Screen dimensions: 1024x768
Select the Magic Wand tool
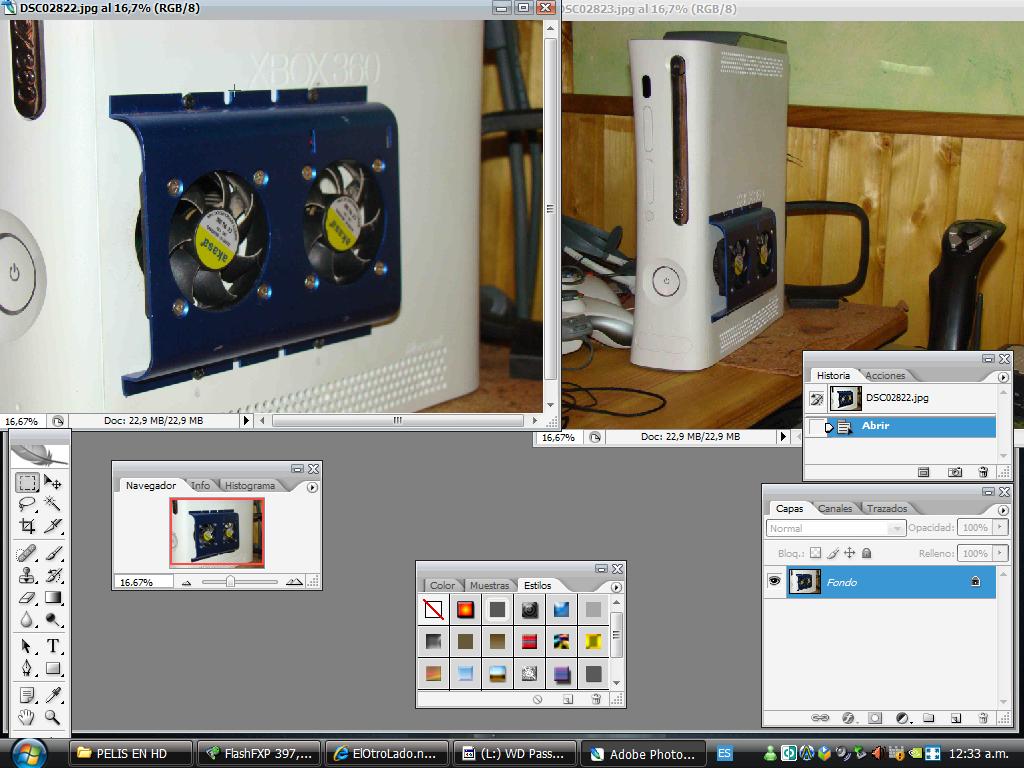pyautogui.click(x=53, y=504)
